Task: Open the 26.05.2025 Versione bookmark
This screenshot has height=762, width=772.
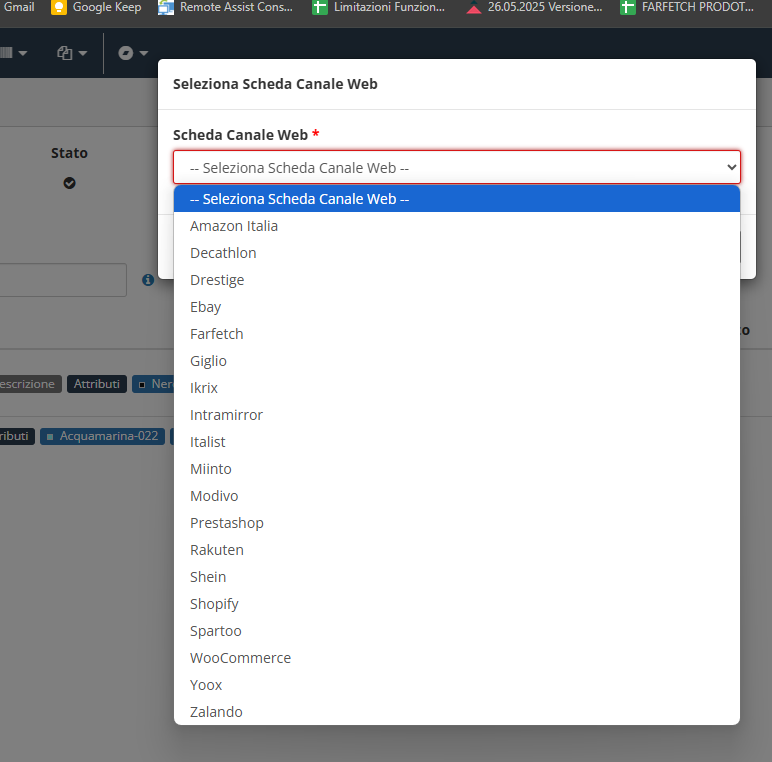Action: tap(534, 7)
